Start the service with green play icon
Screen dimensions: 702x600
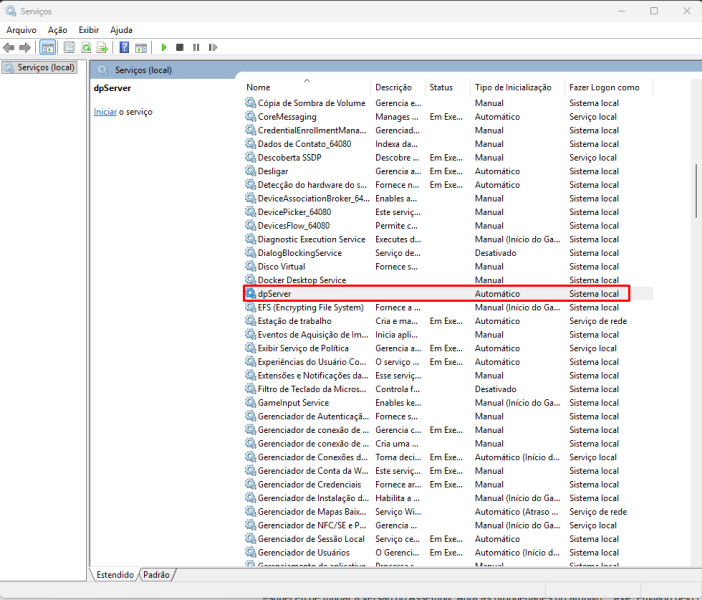pyautogui.click(x=164, y=47)
